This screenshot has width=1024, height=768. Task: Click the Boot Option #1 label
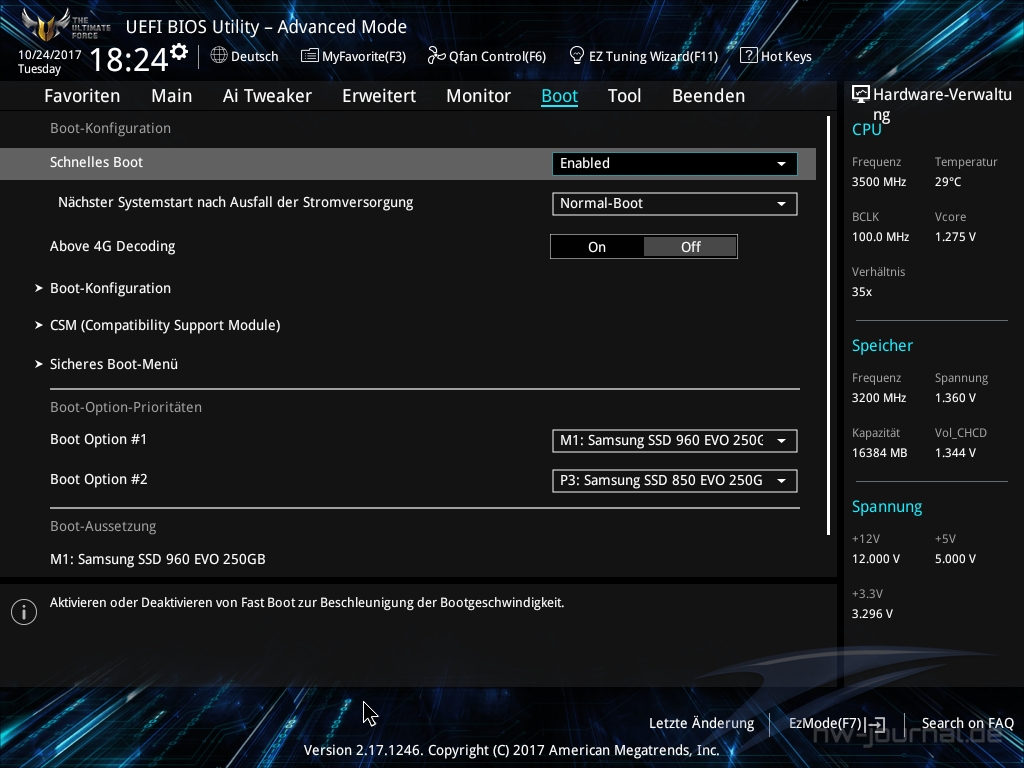pos(98,440)
